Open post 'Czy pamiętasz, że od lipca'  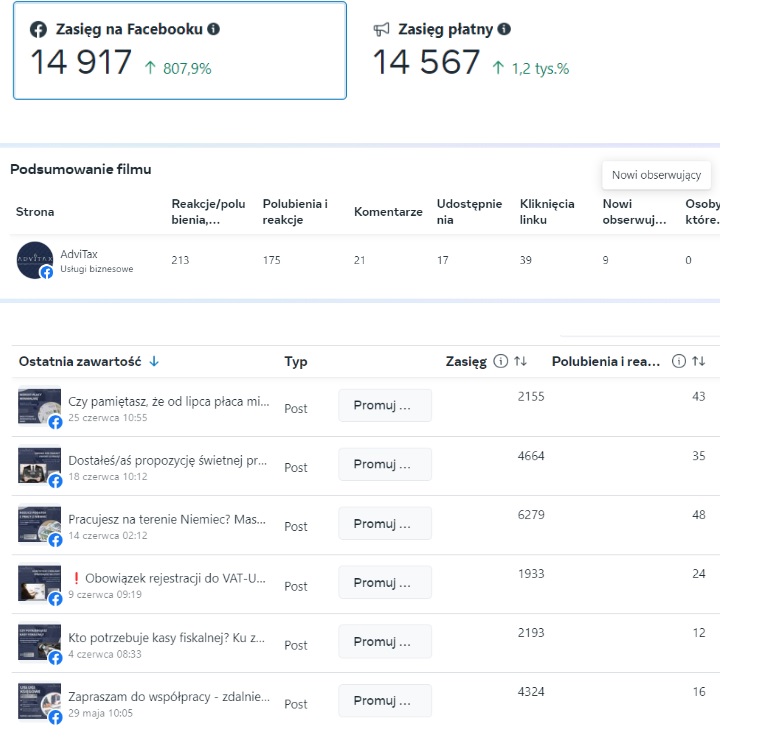click(x=168, y=401)
